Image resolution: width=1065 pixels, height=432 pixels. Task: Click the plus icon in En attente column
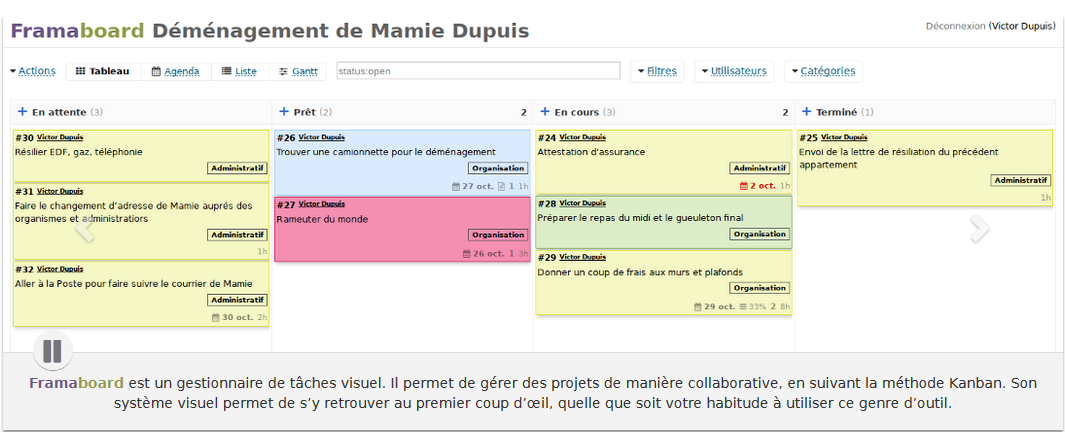[22, 112]
